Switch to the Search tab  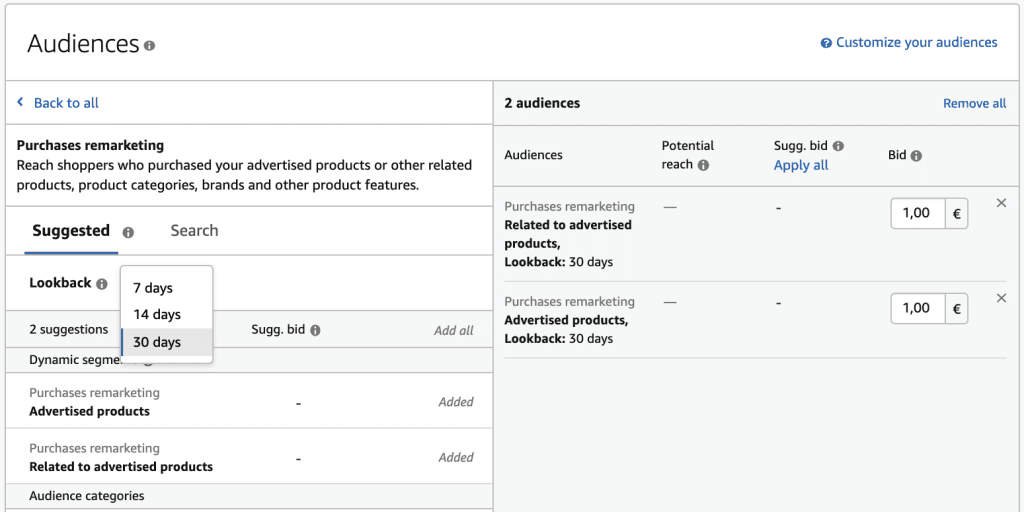194,231
